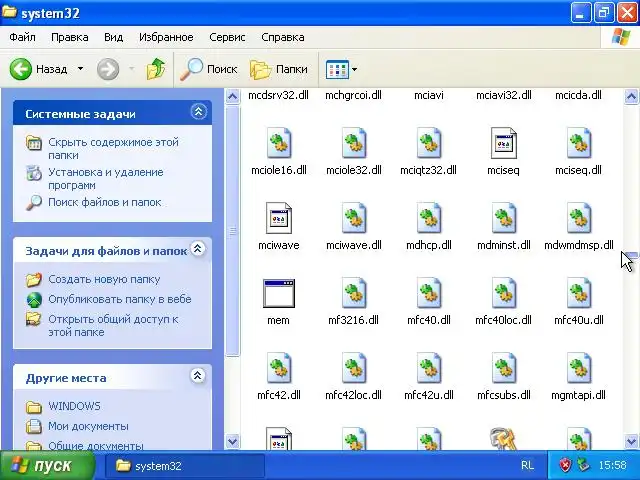
Task: Go back with the Назад button
Action: point(38,69)
